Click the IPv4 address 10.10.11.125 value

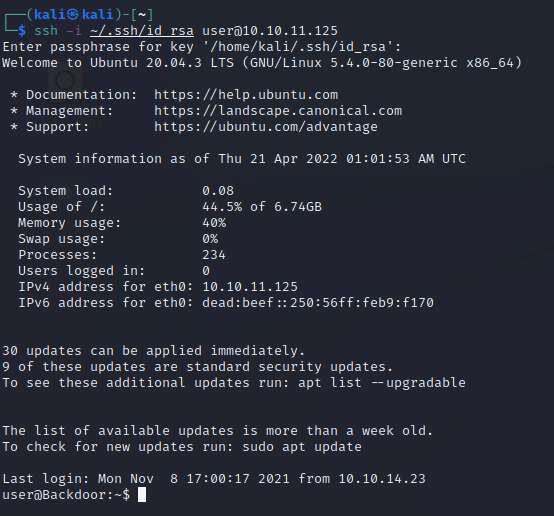[x=250, y=287]
